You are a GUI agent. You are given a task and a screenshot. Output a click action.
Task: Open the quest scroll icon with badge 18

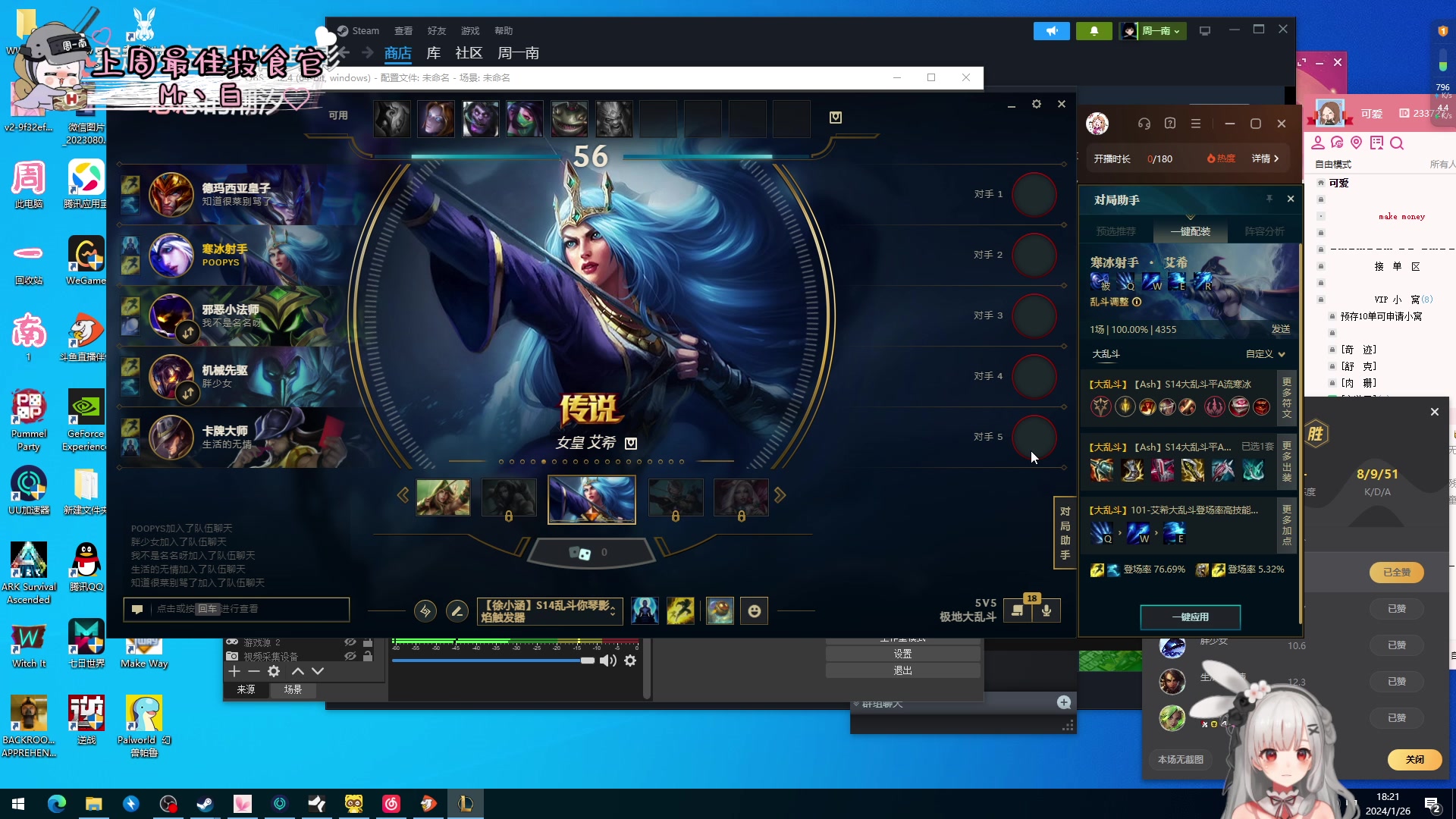tap(1018, 610)
